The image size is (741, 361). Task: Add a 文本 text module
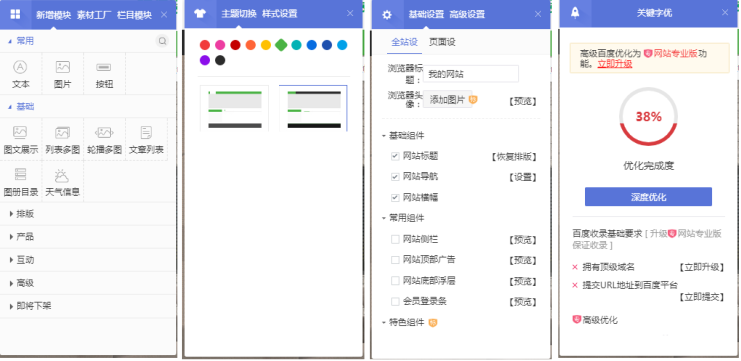21,75
